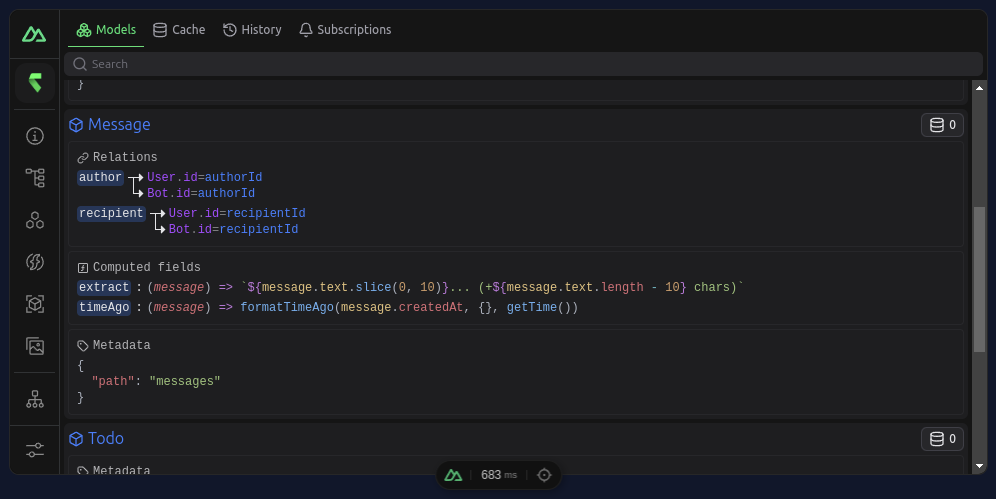Viewport: 996px width, 499px height.
Task: Click the Nuxt logo in bottom floating bar
Action: [x=453, y=475]
